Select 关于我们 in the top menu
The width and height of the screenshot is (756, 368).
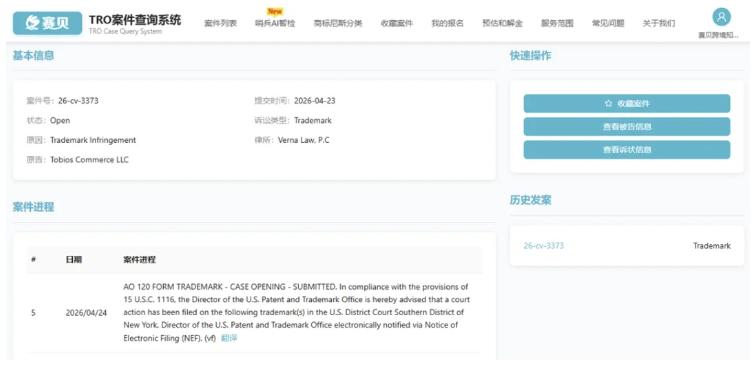point(659,23)
